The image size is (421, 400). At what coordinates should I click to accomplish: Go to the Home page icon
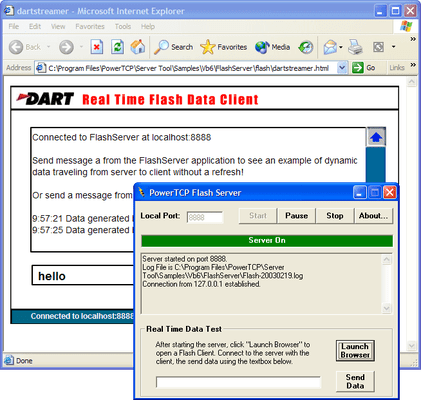[x=138, y=47]
